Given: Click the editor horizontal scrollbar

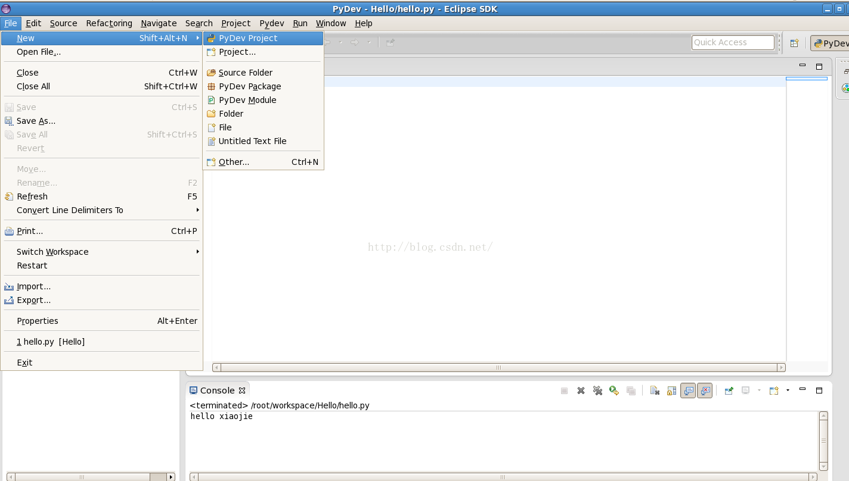Looking at the screenshot, I should (x=499, y=367).
